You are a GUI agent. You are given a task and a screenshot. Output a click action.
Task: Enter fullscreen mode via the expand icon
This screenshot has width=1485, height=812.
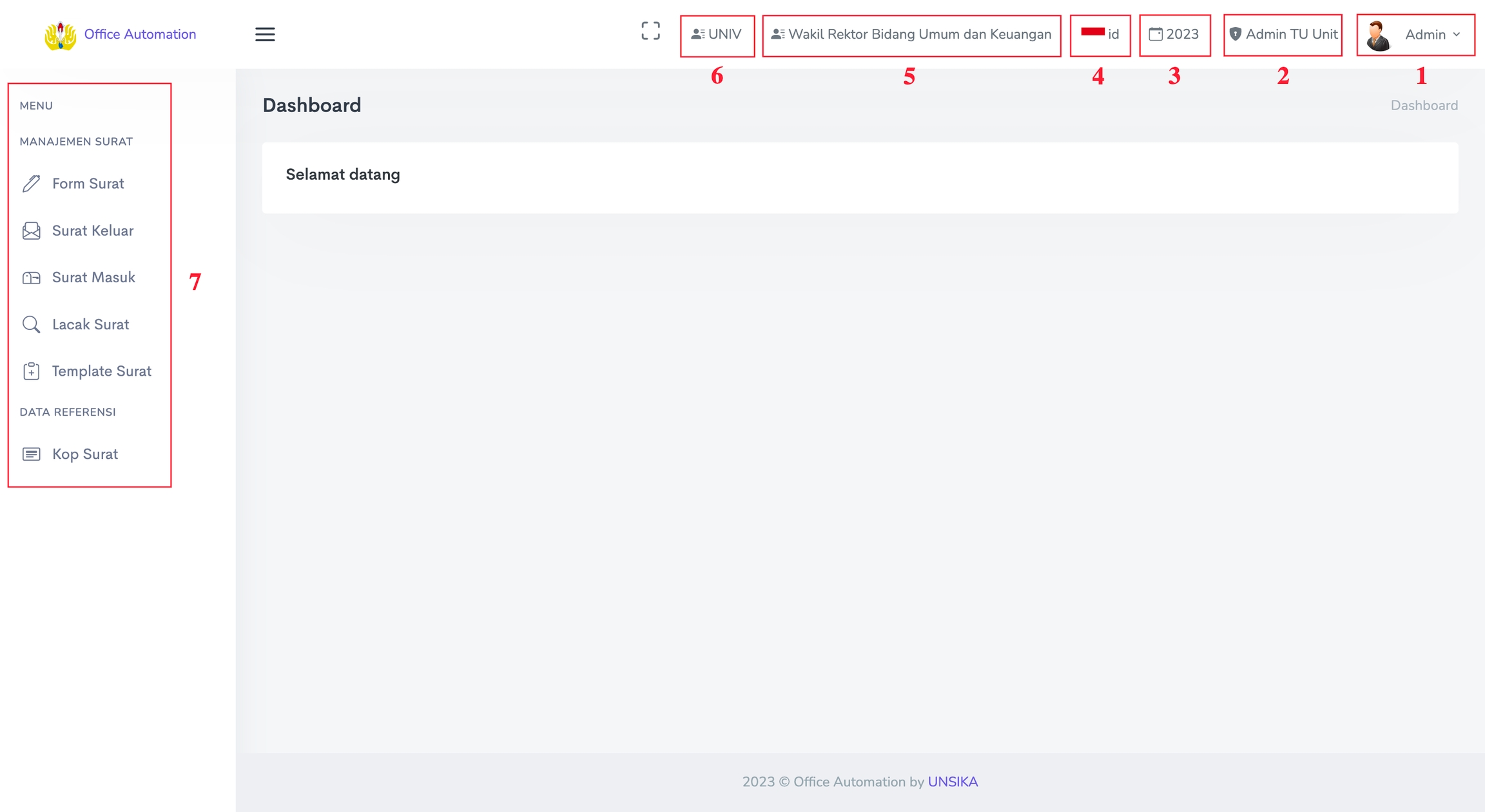pyautogui.click(x=650, y=31)
